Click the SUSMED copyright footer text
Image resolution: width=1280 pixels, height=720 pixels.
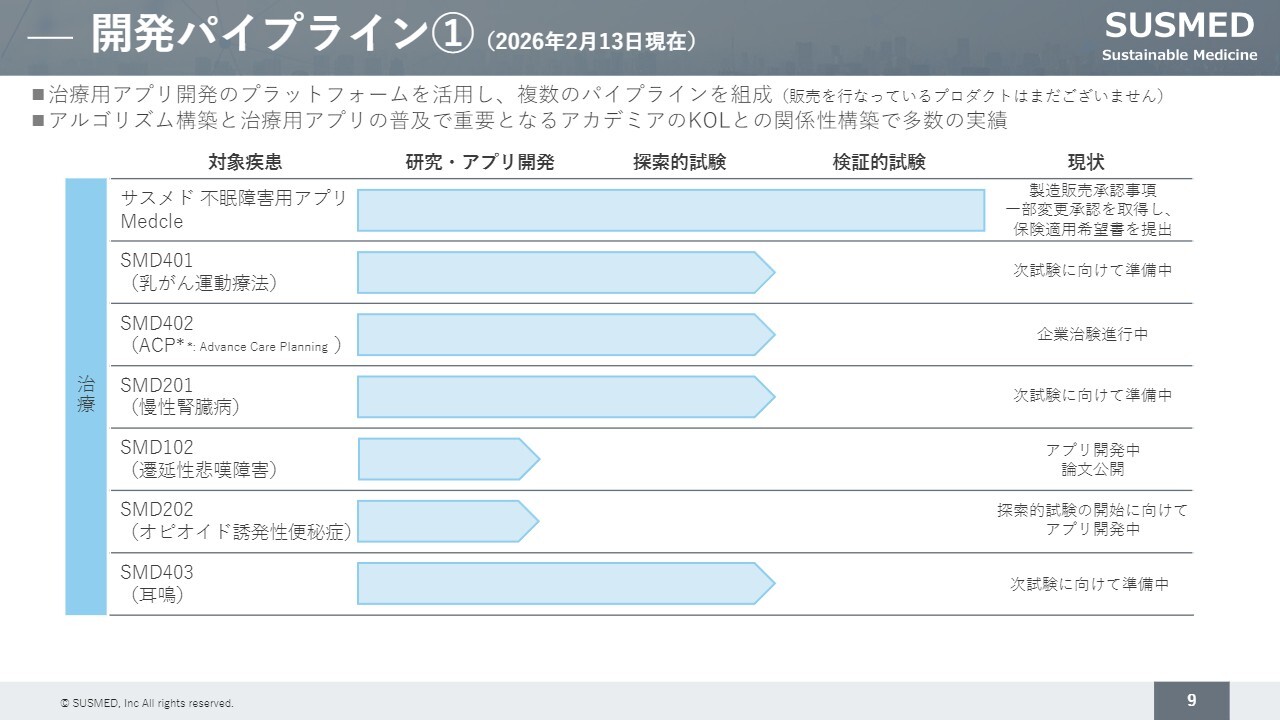tap(147, 703)
